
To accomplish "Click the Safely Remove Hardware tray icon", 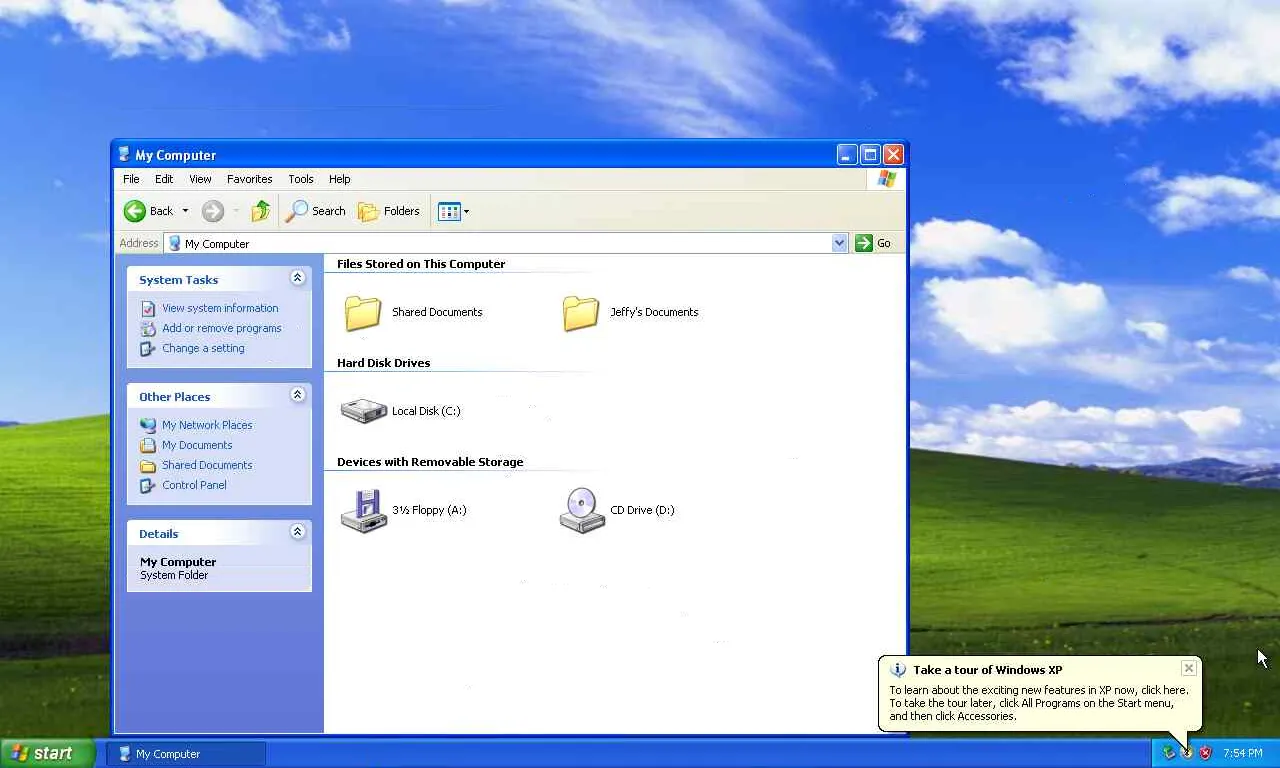I will [x=1168, y=753].
